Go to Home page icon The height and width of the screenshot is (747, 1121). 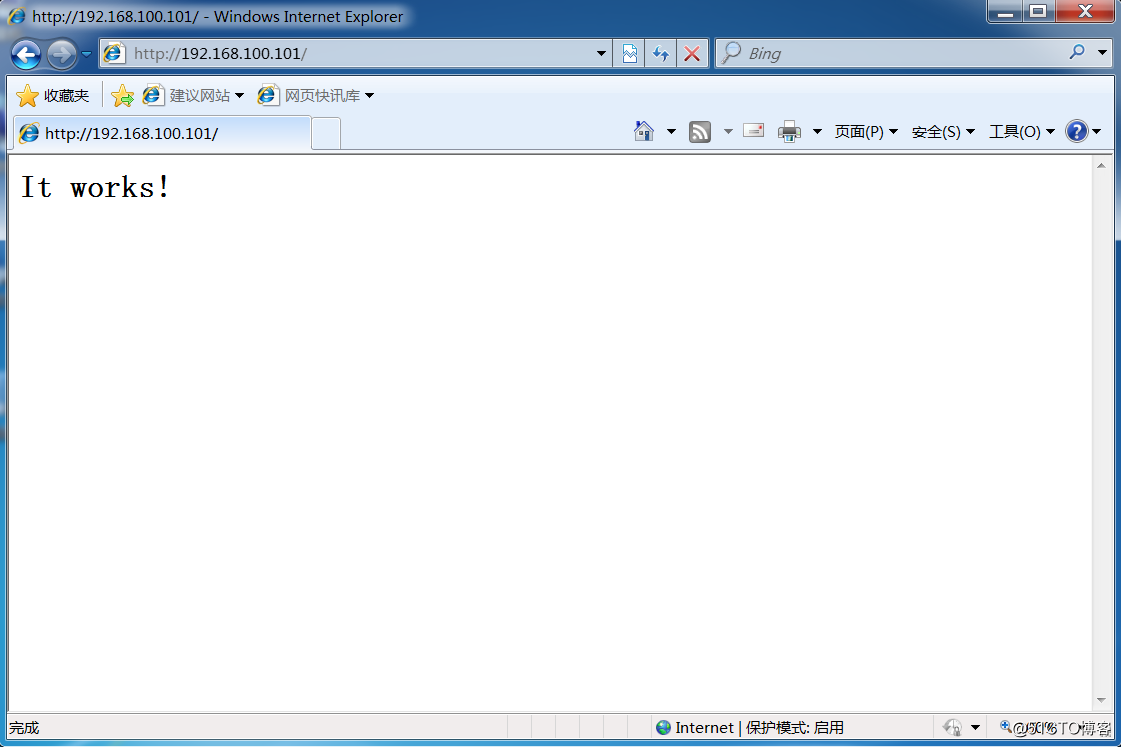[644, 132]
